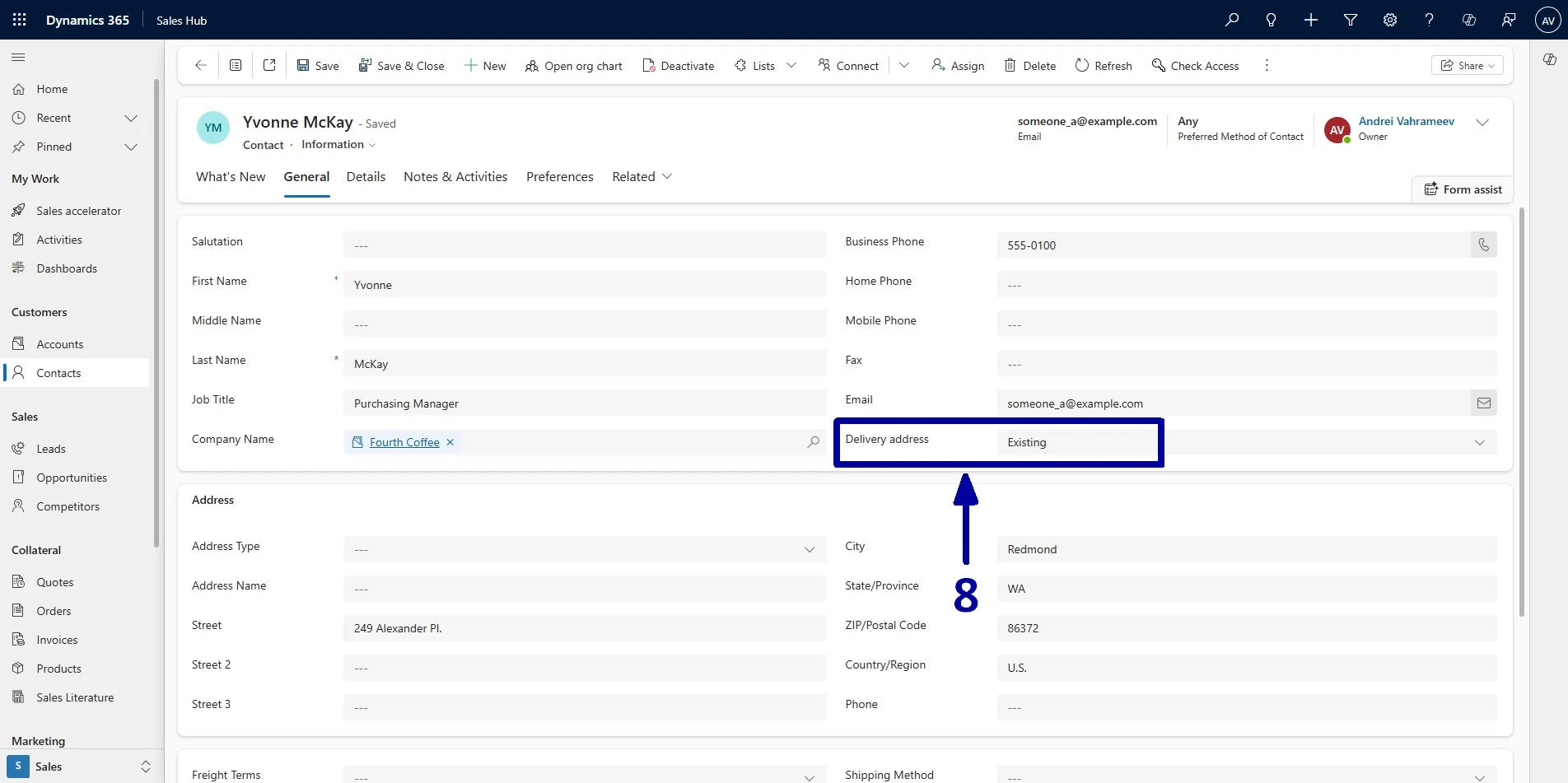Open record in new window icon
Viewport: 1568px width, 783px height.
[x=269, y=65]
